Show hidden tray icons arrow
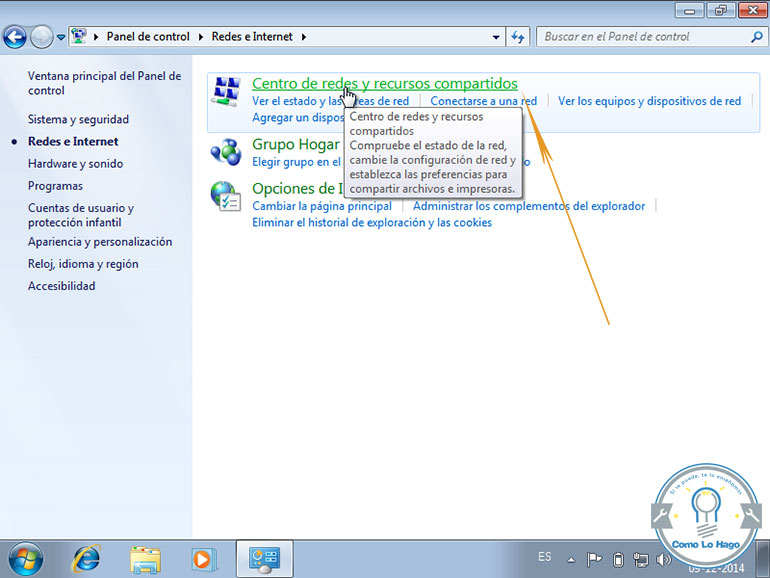The height and width of the screenshot is (578, 770). 571,559
